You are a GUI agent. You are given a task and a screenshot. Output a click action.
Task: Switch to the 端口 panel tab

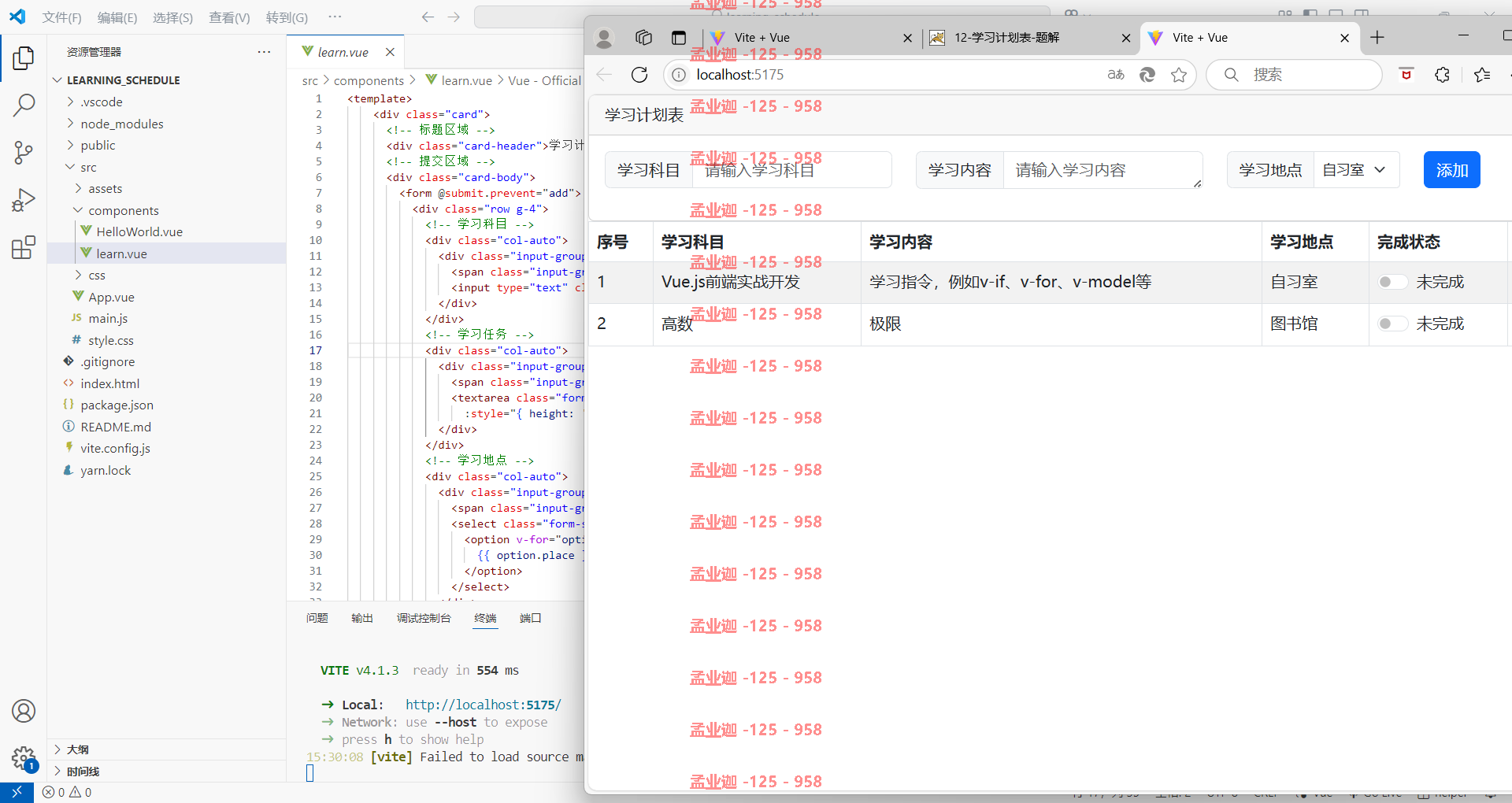point(530,618)
